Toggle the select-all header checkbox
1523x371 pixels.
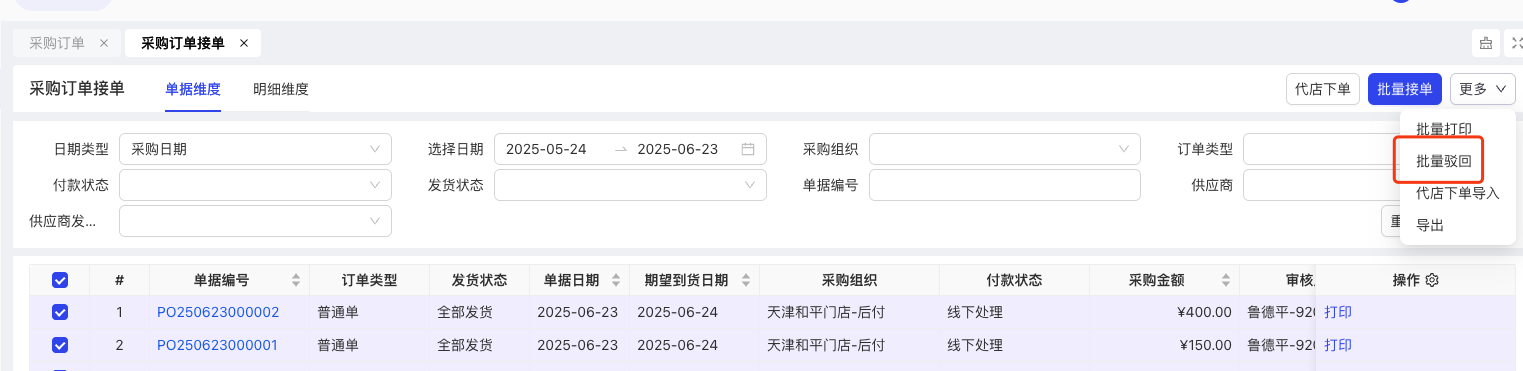pyautogui.click(x=60, y=280)
